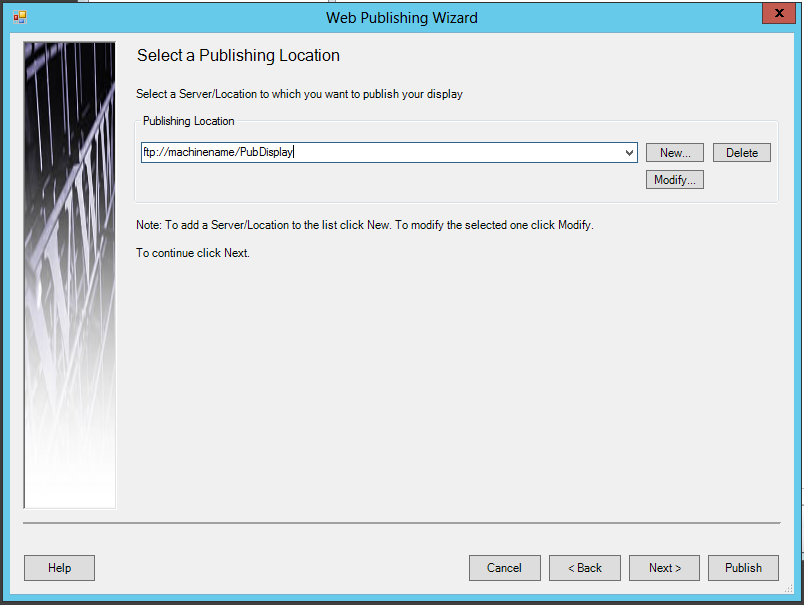The width and height of the screenshot is (804, 605).
Task: Click the horizontal separator above the buttons
Action: tap(401, 522)
